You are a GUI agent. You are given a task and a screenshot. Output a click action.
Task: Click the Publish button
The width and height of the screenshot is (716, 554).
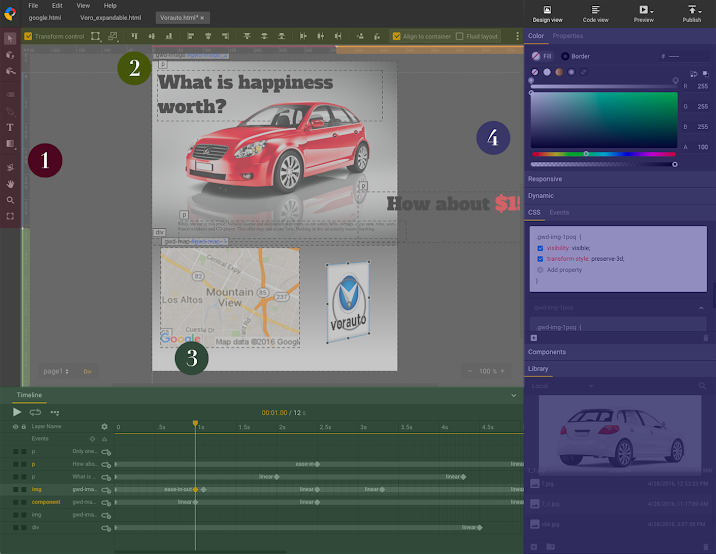click(x=692, y=14)
